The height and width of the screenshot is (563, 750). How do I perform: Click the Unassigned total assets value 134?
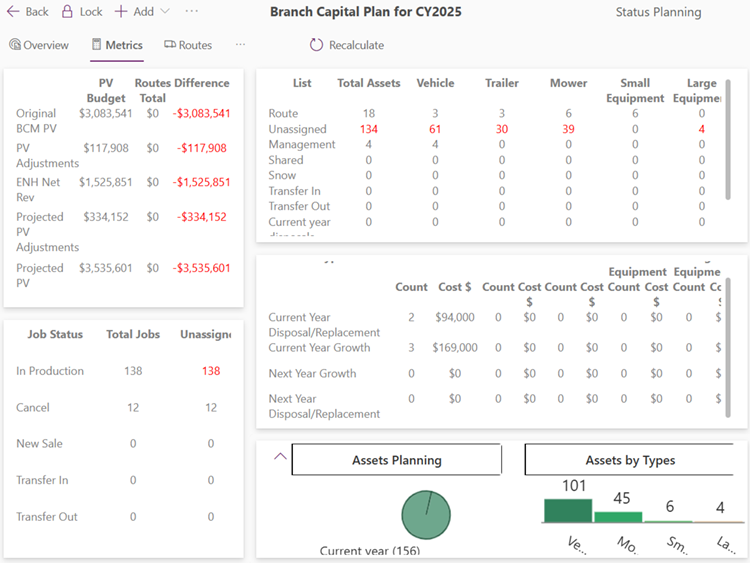[x=369, y=129]
